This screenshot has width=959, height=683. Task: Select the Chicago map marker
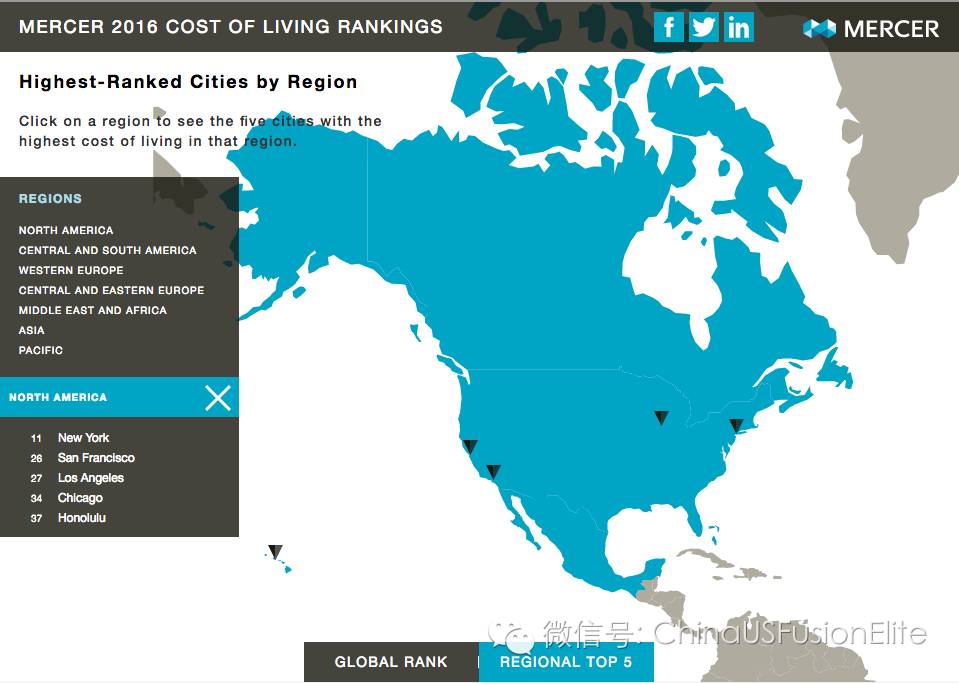[x=661, y=418]
